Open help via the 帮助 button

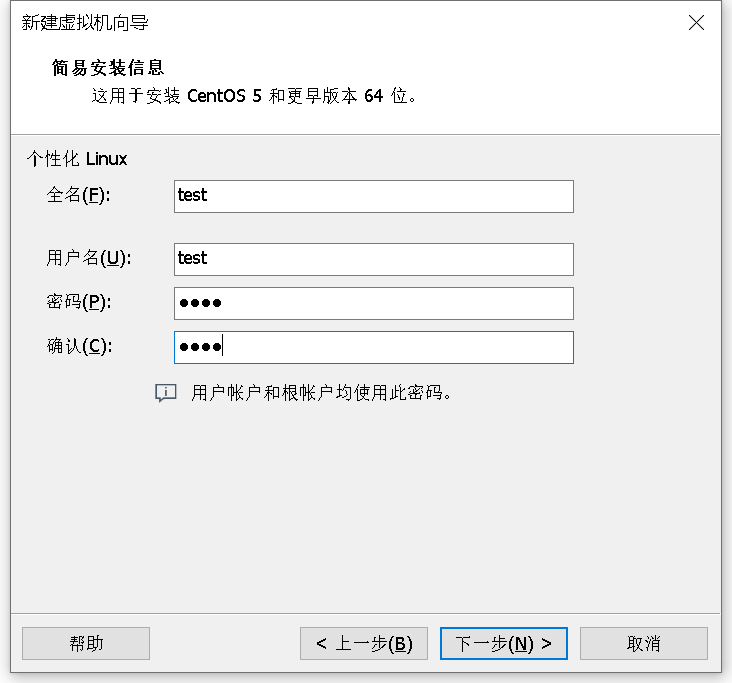click(86, 643)
